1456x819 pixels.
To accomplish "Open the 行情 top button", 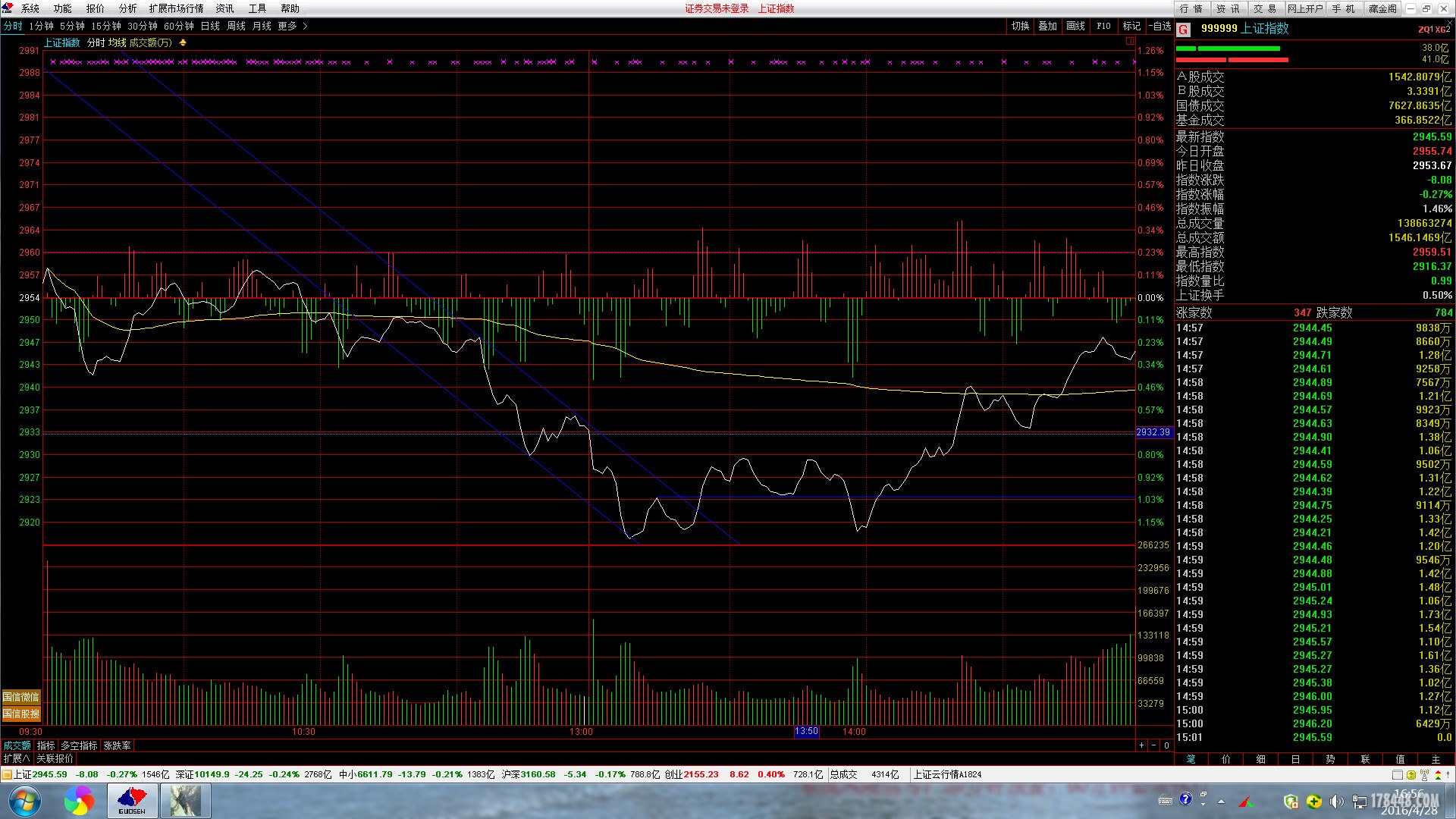I will coord(1192,8).
